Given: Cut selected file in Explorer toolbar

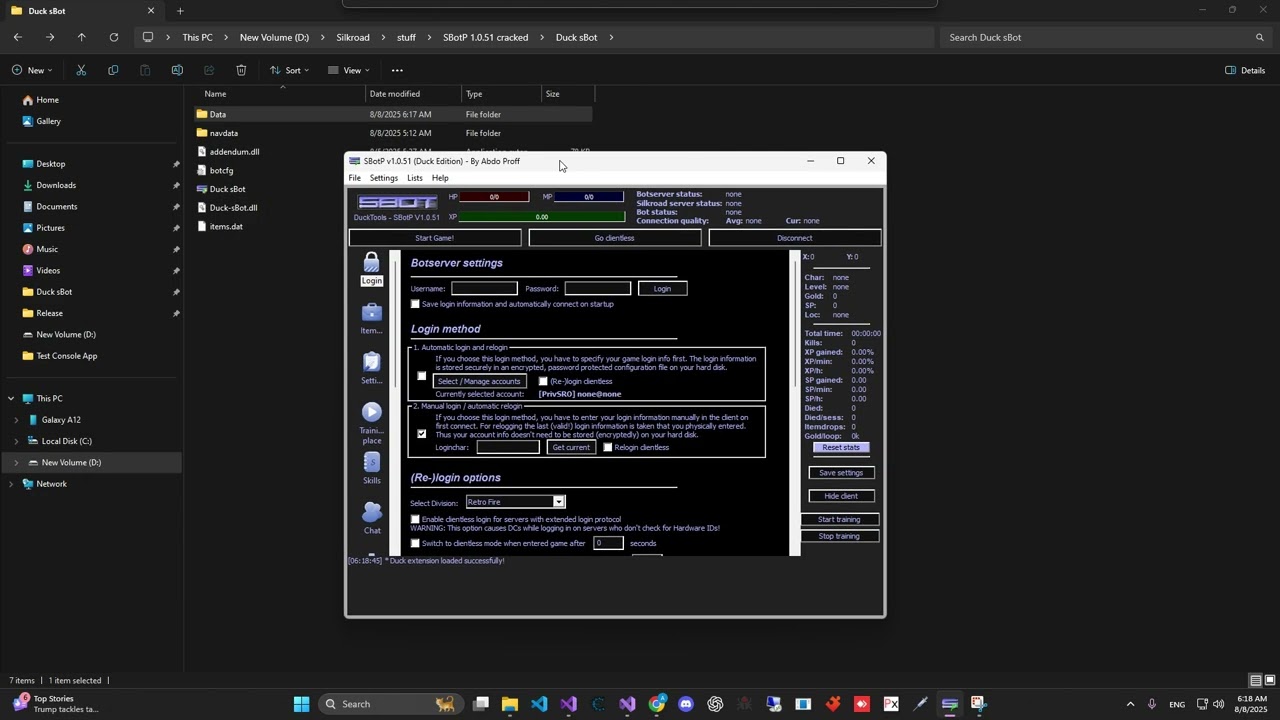Looking at the screenshot, I should click(x=81, y=70).
